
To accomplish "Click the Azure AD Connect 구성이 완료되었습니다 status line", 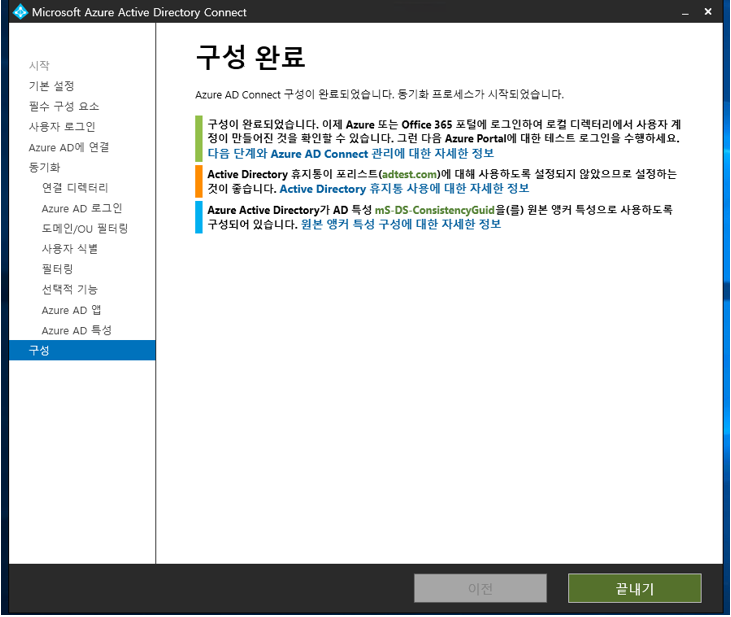I will tap(379, 95).
